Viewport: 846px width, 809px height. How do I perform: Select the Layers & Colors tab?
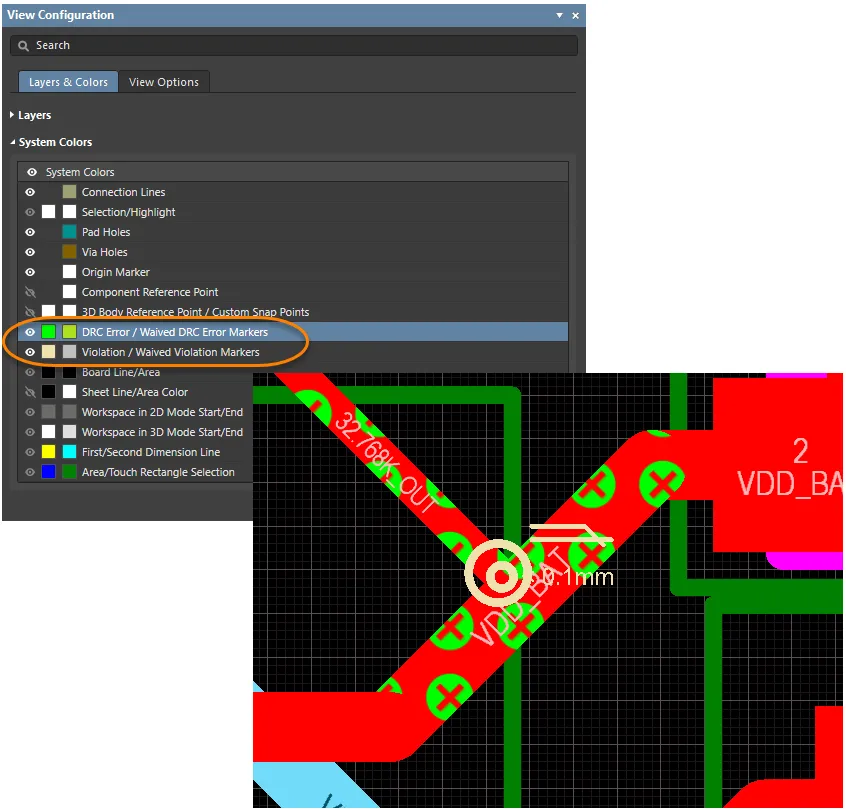[x=67, y=82]
